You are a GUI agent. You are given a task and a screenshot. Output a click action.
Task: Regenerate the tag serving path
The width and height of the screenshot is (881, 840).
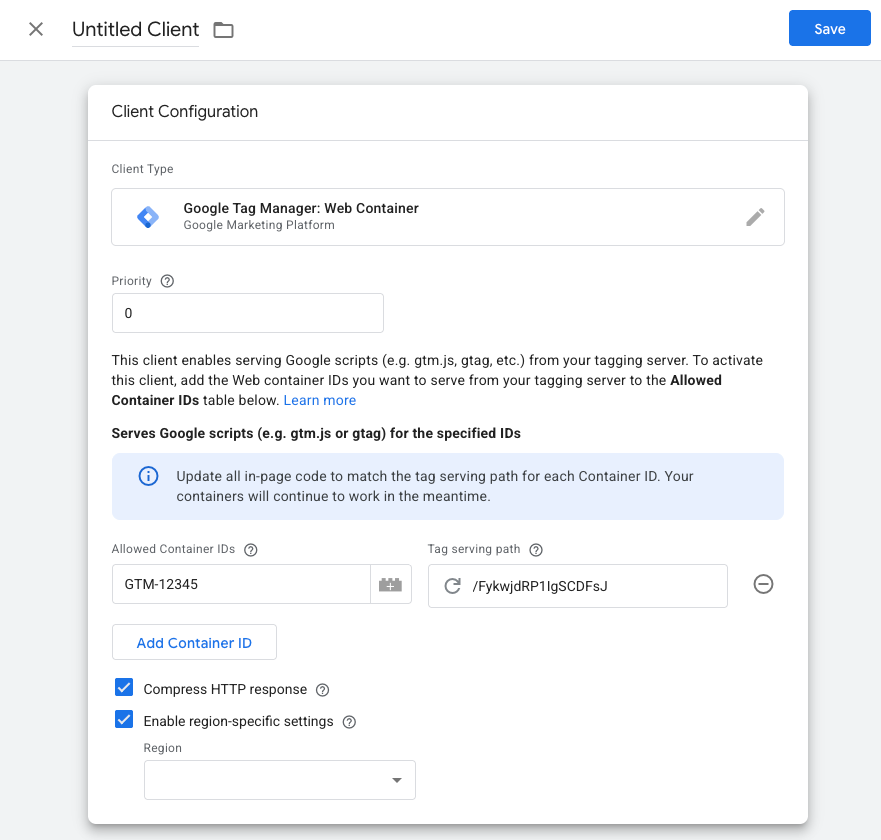(x=452, y=586)
